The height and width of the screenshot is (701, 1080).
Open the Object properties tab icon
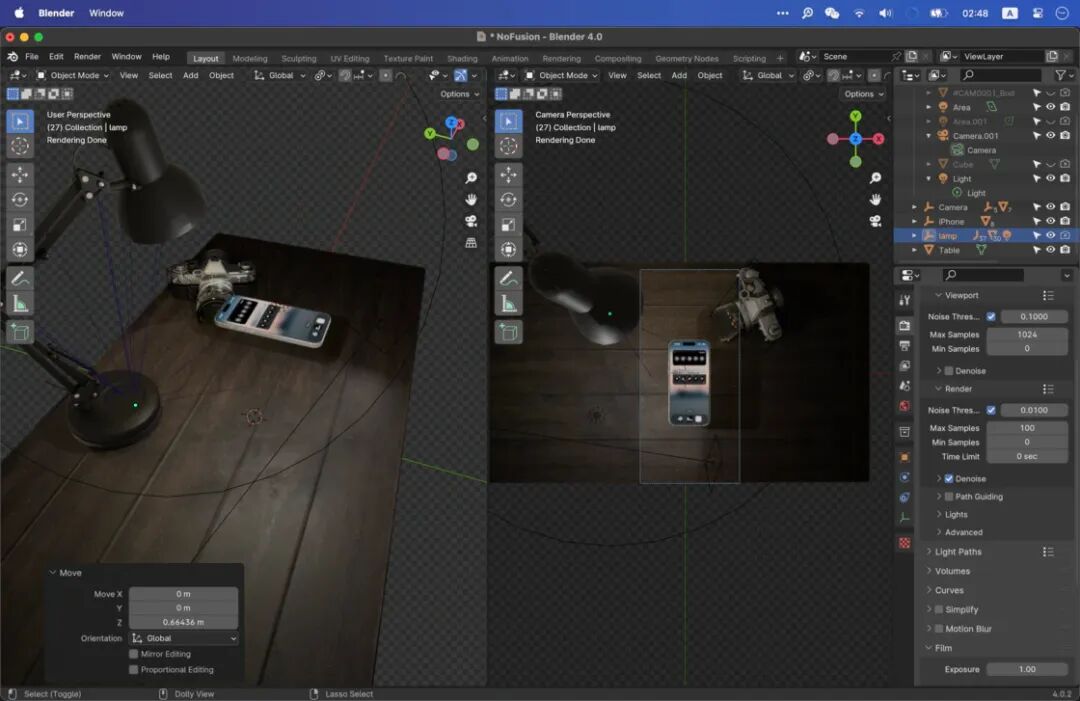(905, 457)
